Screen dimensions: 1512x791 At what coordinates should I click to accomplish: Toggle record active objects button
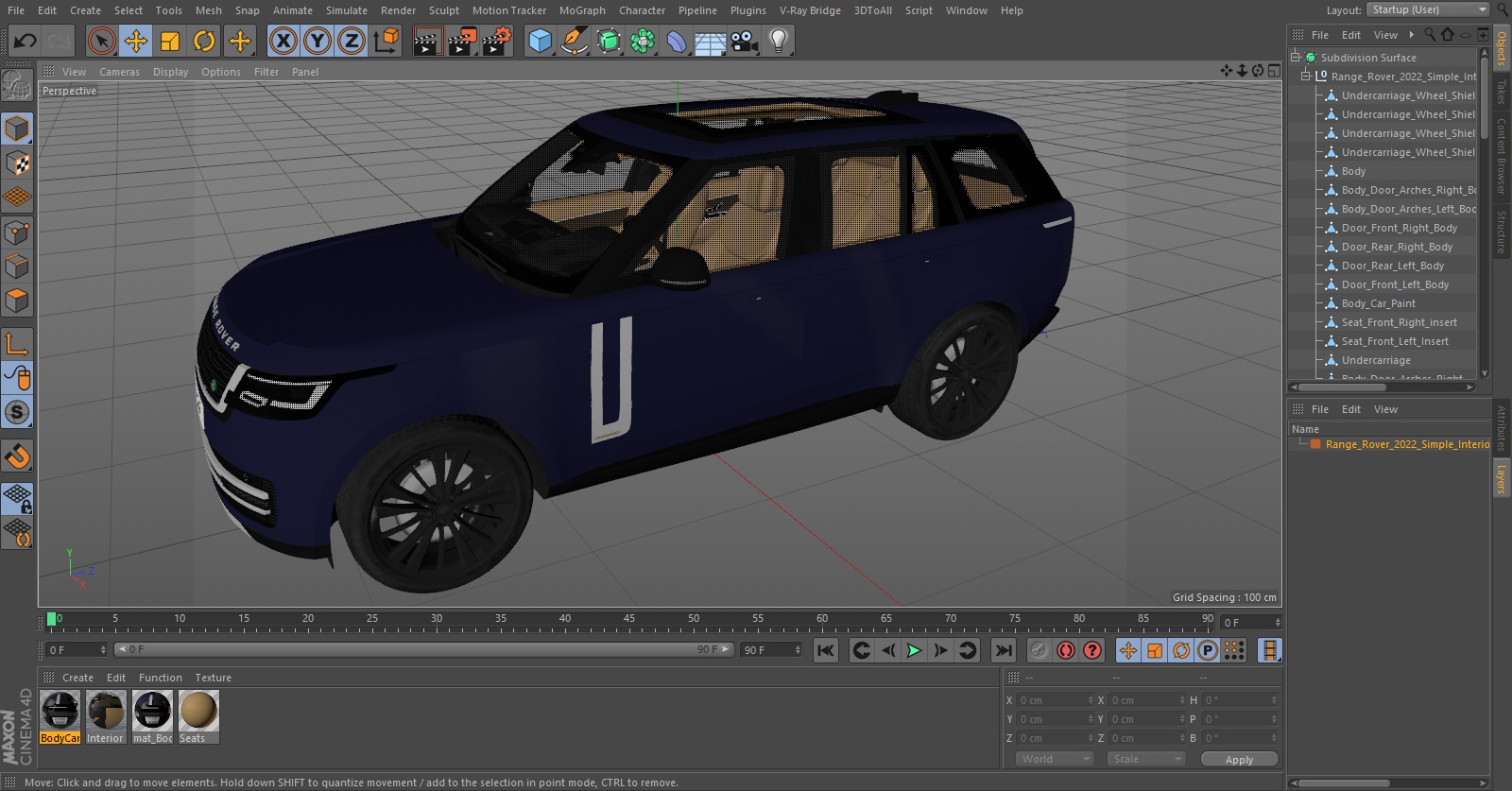pyautogui.click(x=1039, y=650)
